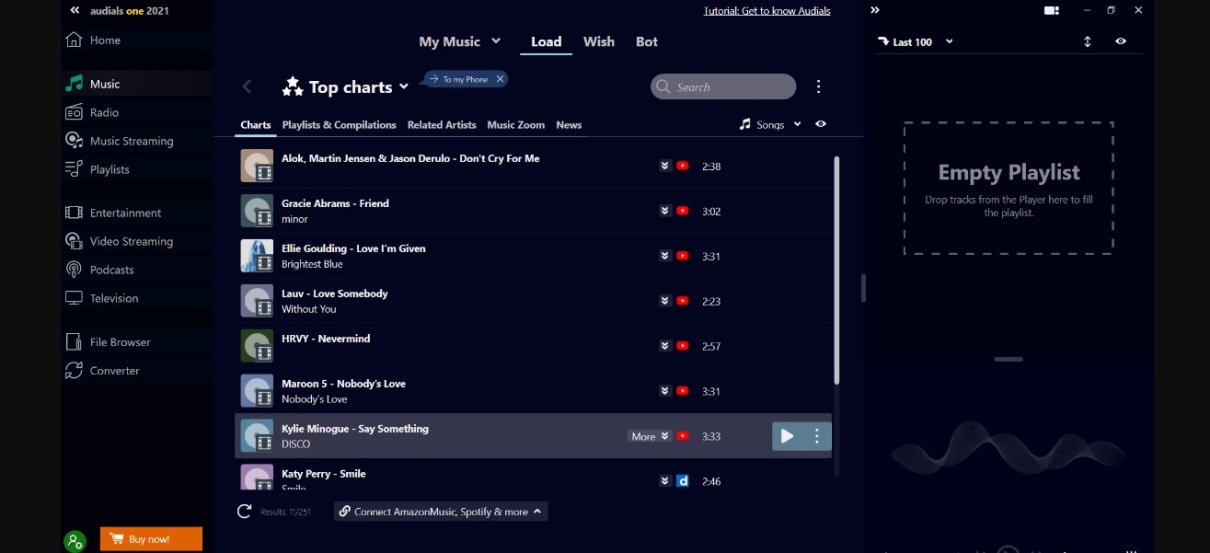Click YouTube icon for Say Something
Screen dimensions: 1210x553
(682, 436)
